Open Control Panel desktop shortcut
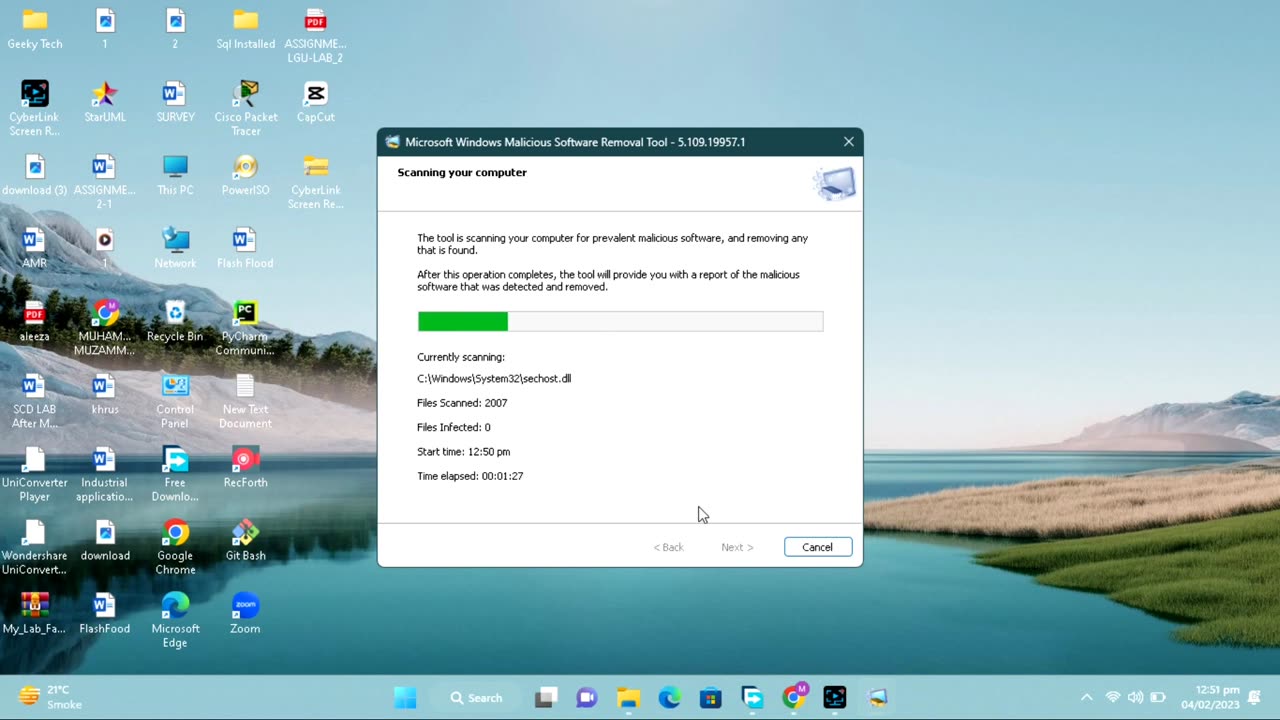 click(175, 401)
